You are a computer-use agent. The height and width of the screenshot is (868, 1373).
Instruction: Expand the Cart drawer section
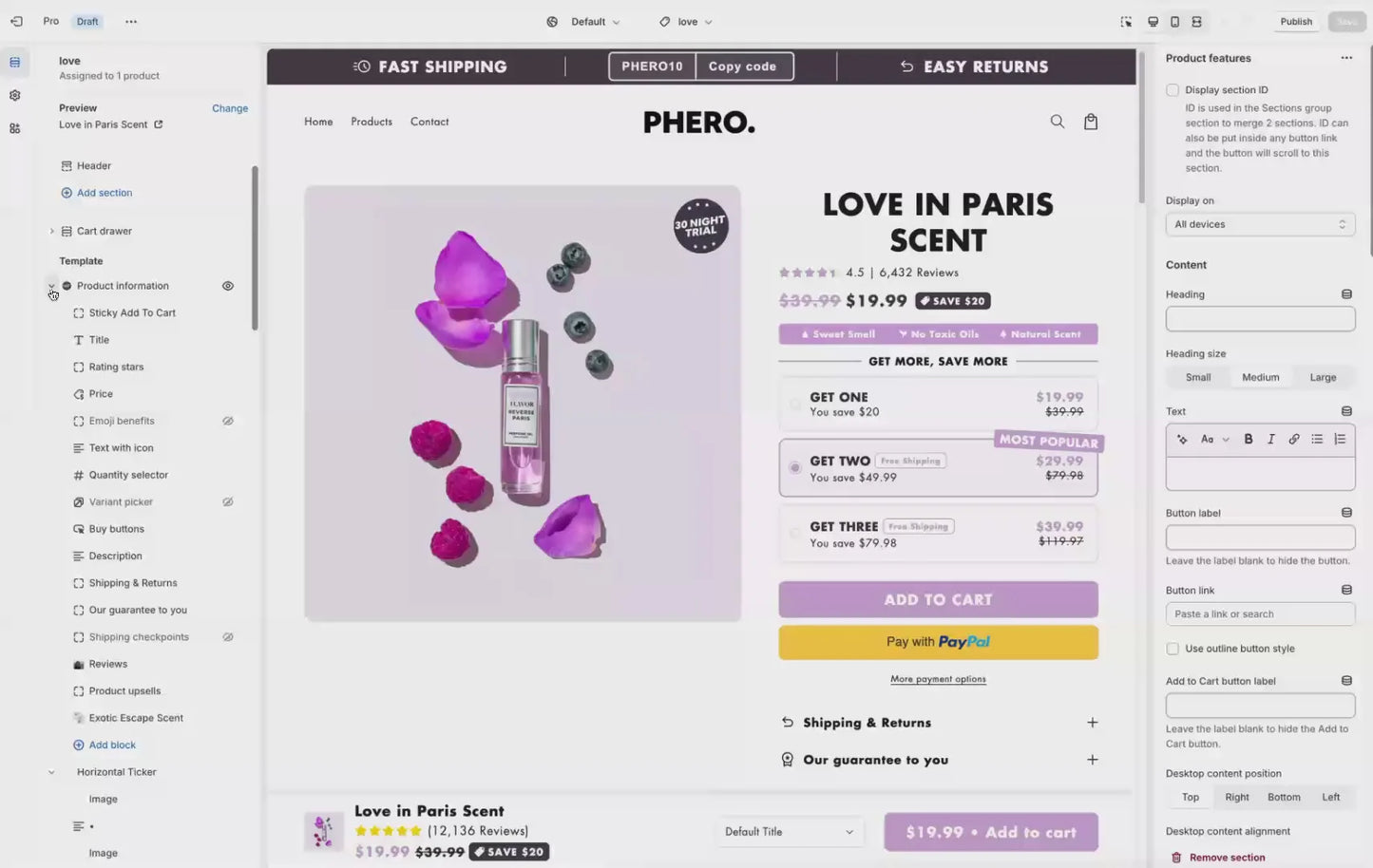pos(51,231)
